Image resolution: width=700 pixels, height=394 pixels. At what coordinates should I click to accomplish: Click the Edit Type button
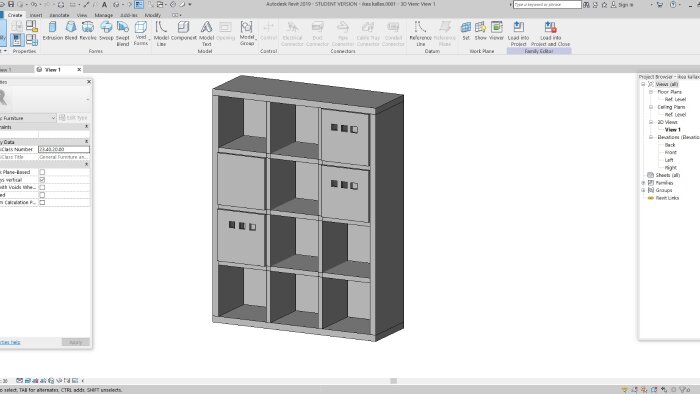[x=73, y=118]
